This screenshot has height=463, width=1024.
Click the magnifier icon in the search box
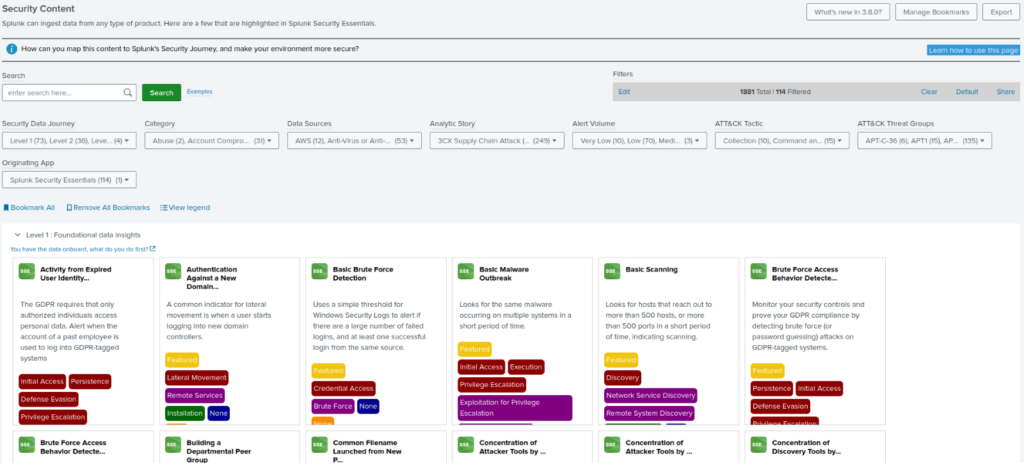tap(128, 93)
